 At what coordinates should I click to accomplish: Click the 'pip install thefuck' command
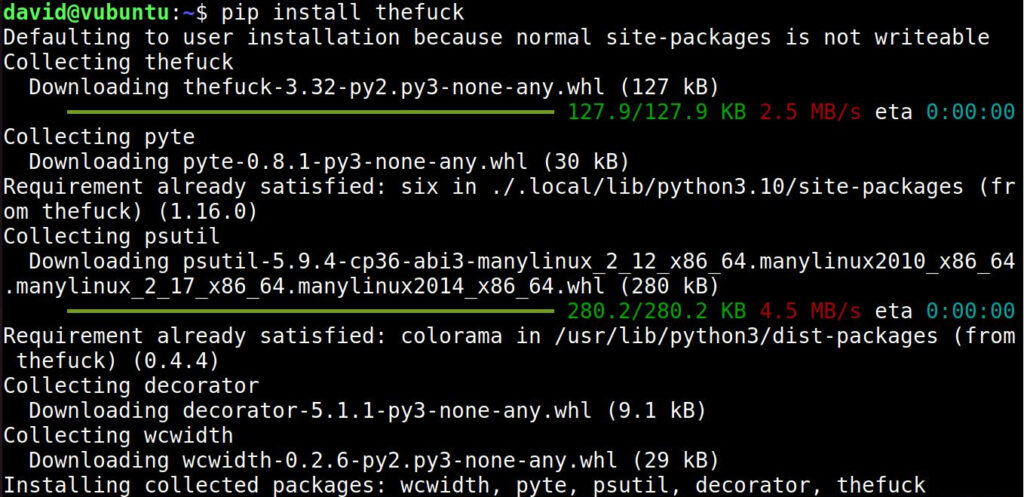tap(343, 12)
